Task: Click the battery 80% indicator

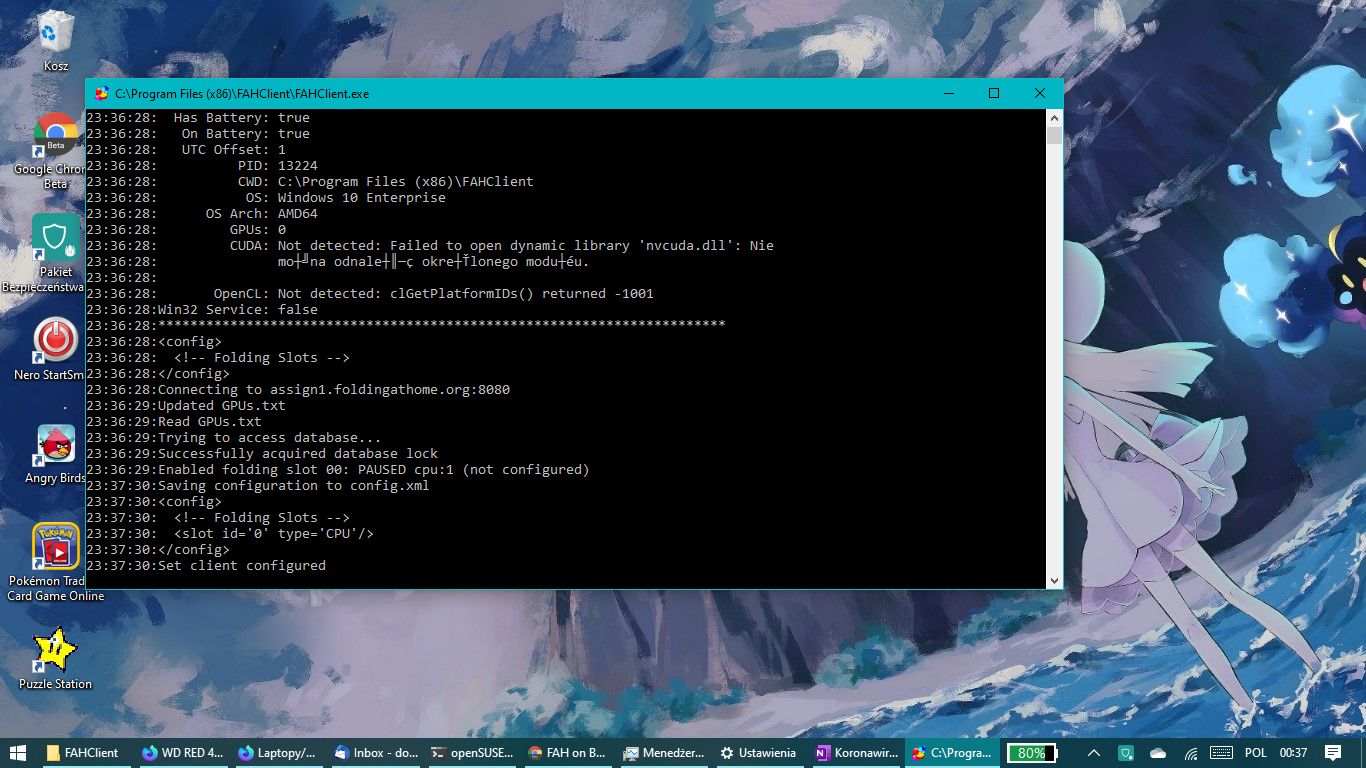Action: point(1032,753)
